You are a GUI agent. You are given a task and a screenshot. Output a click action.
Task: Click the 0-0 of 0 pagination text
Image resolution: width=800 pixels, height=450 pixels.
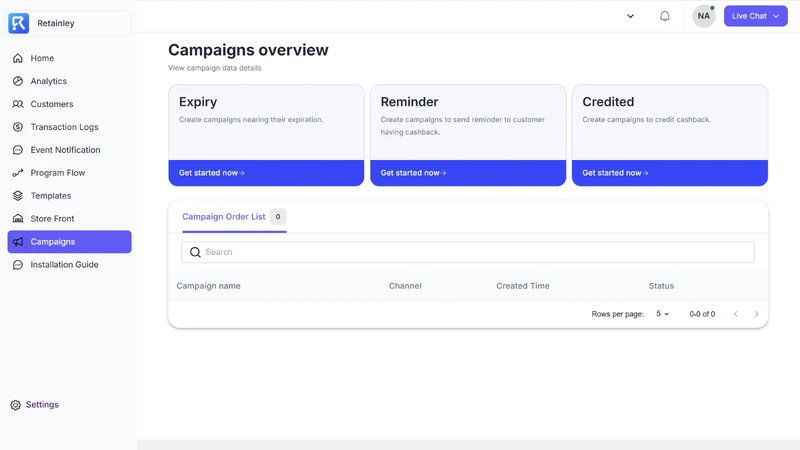(x=702, y=314)
